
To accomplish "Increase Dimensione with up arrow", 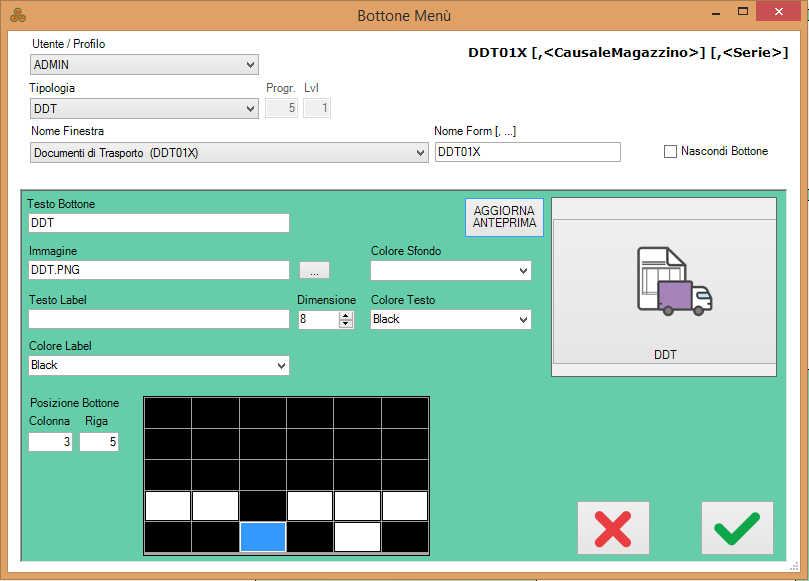I will [x=346, y=315].
